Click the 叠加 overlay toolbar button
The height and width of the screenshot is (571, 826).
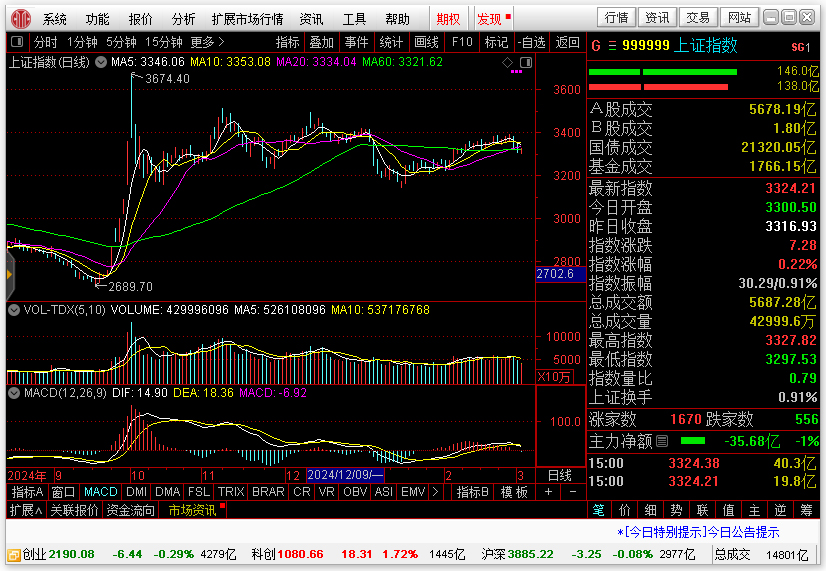coord(322,42)
